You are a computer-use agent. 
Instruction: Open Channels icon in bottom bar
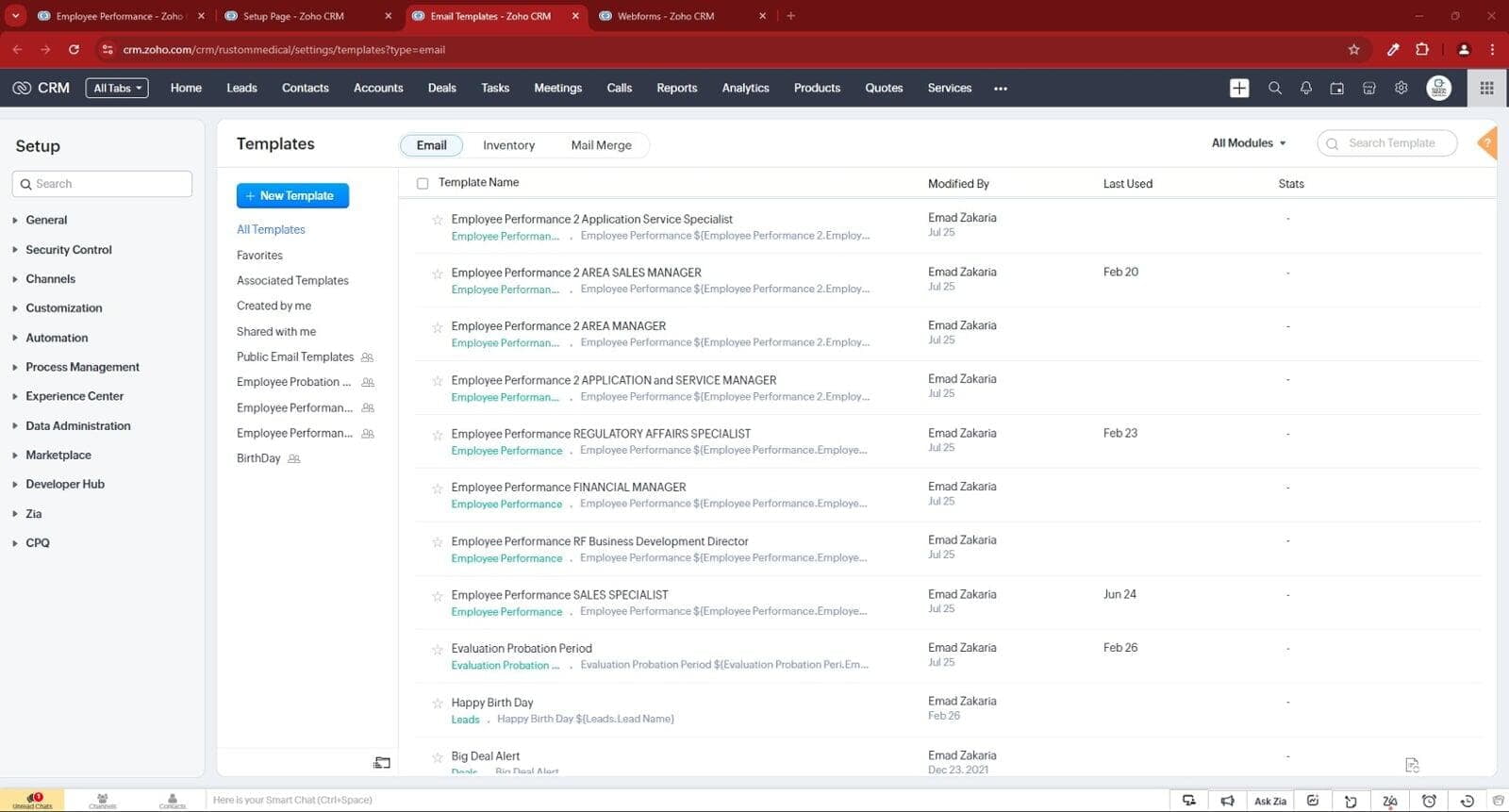[x=102, y=801]
